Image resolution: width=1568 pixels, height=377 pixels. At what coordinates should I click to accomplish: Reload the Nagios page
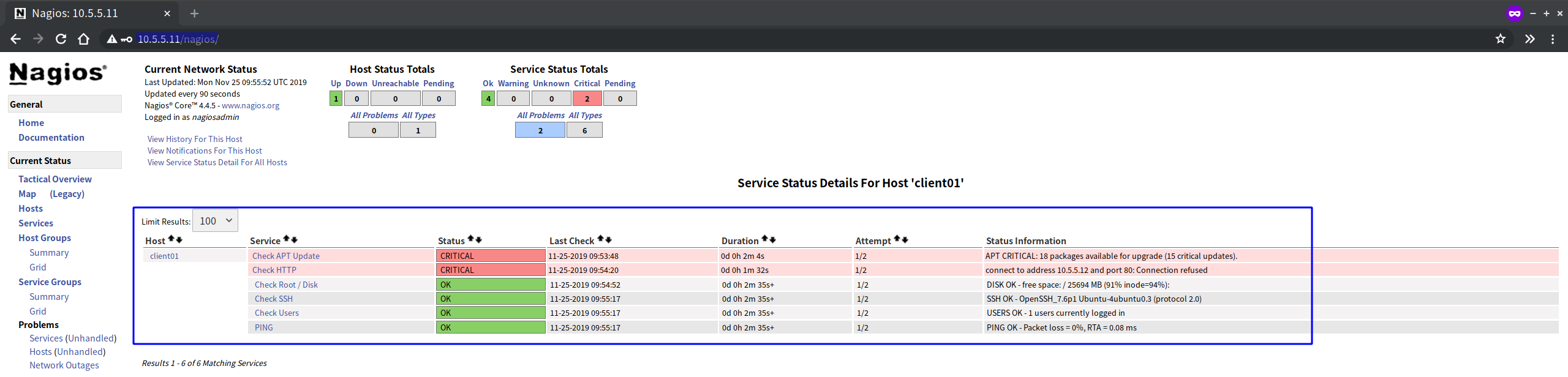(x=61, y=39)
